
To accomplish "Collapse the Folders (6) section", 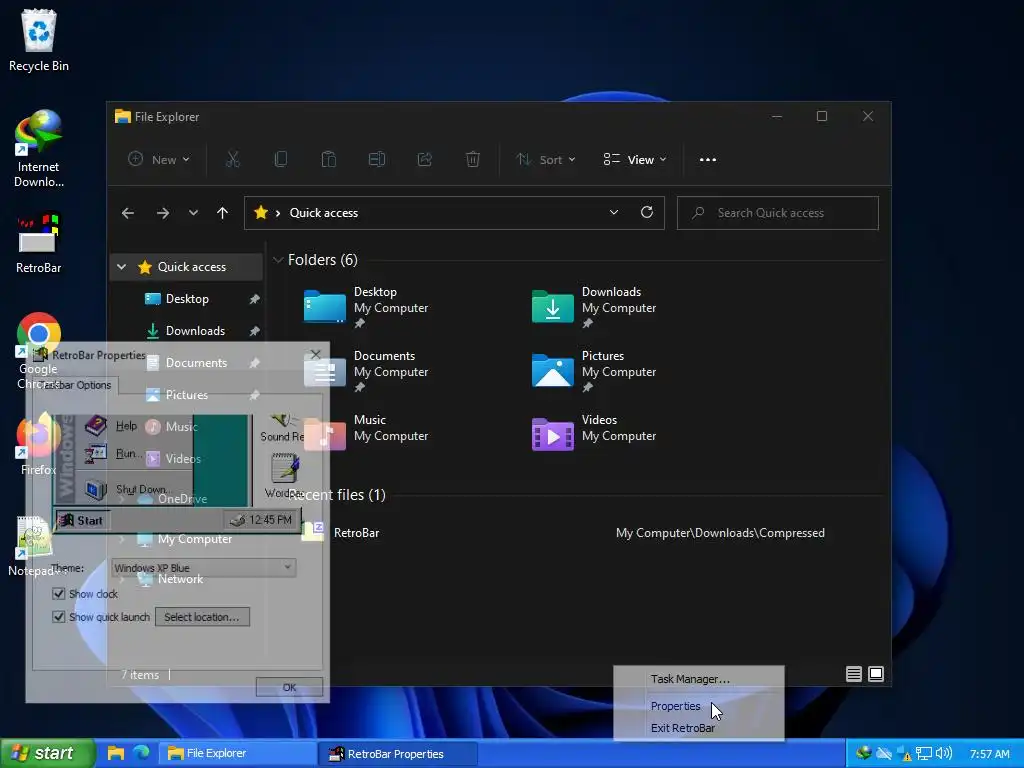I will click(278, 260).
